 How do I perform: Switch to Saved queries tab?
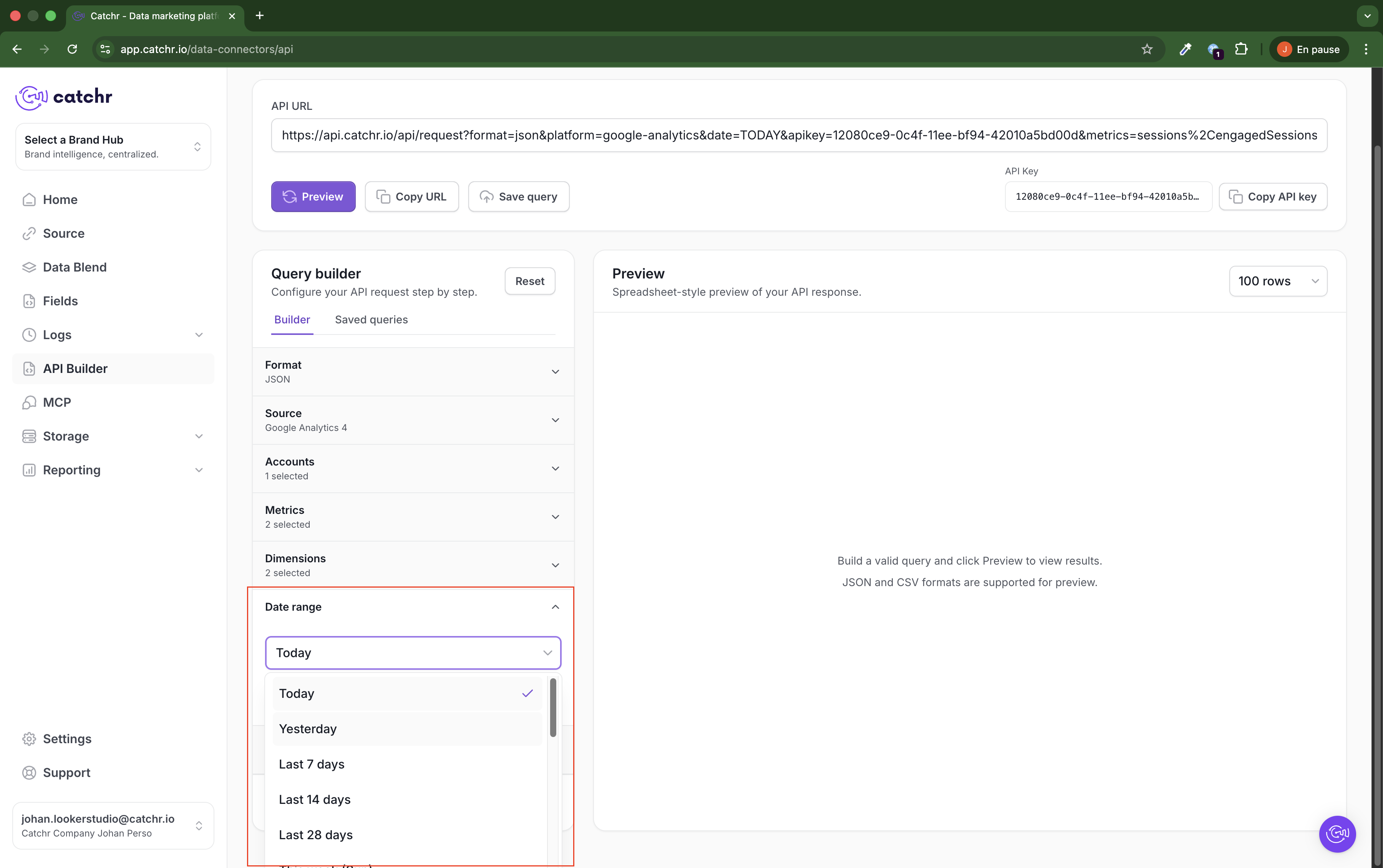pyautogui.click(x=371, y=320)
